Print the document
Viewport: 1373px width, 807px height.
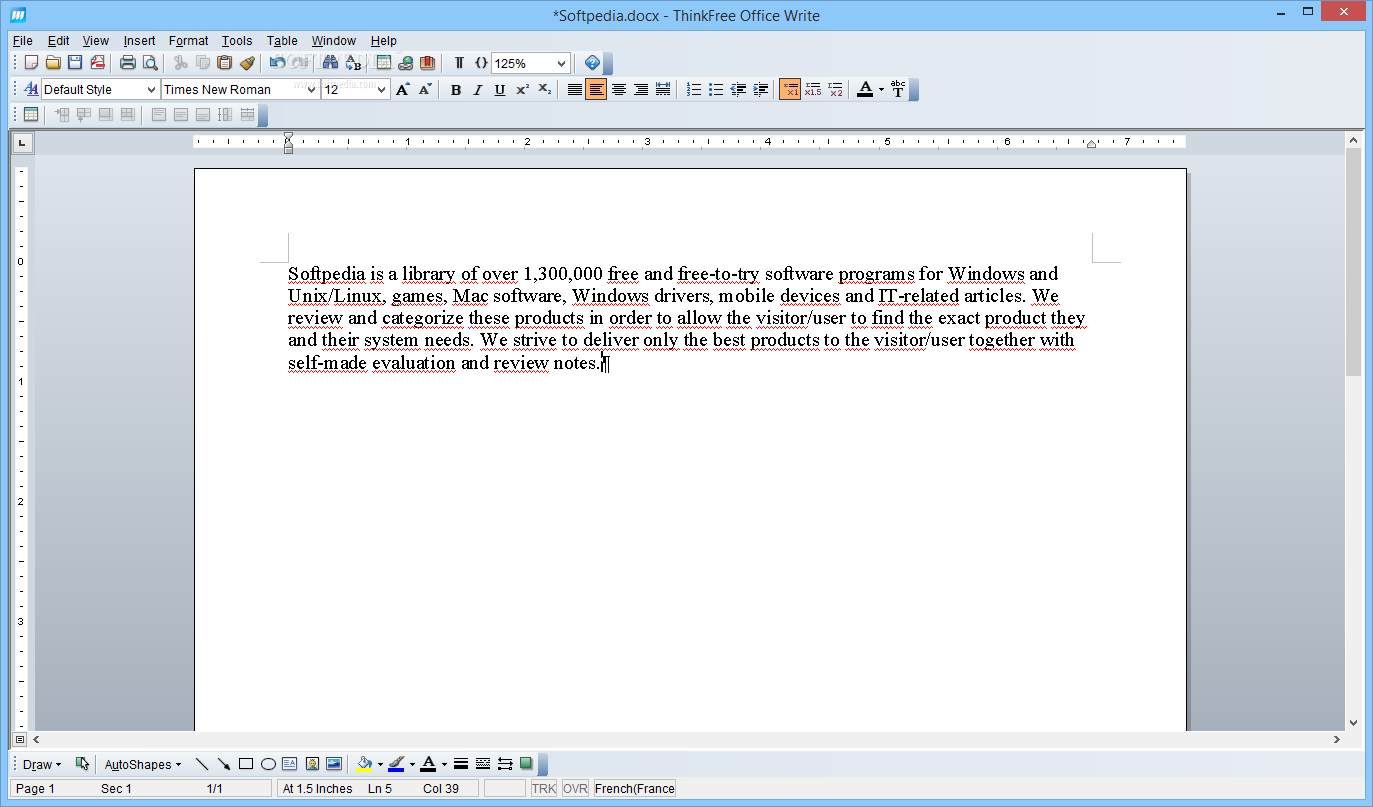[128, 63]
